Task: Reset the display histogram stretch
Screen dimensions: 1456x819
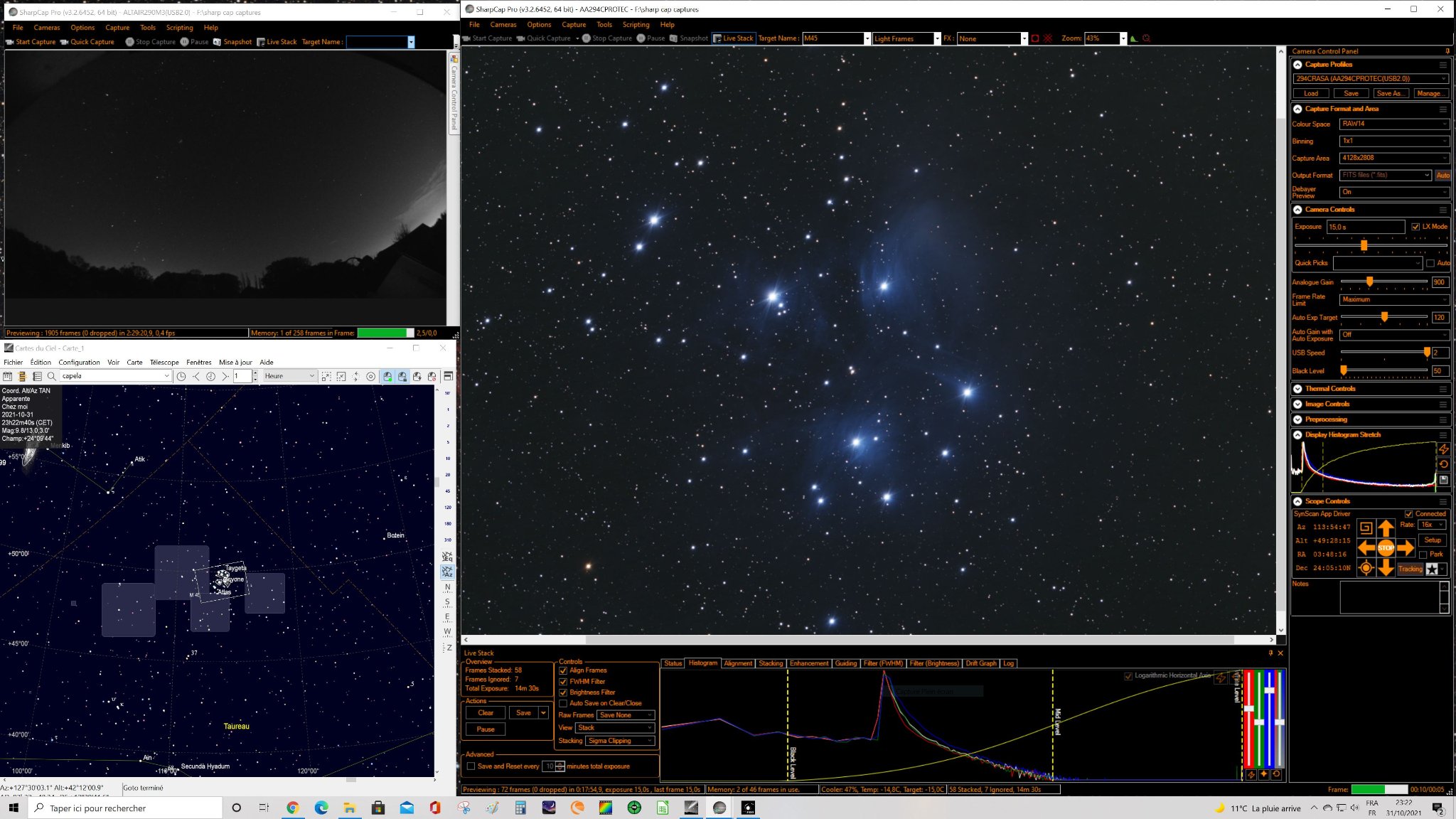Action: (1444, 464)
